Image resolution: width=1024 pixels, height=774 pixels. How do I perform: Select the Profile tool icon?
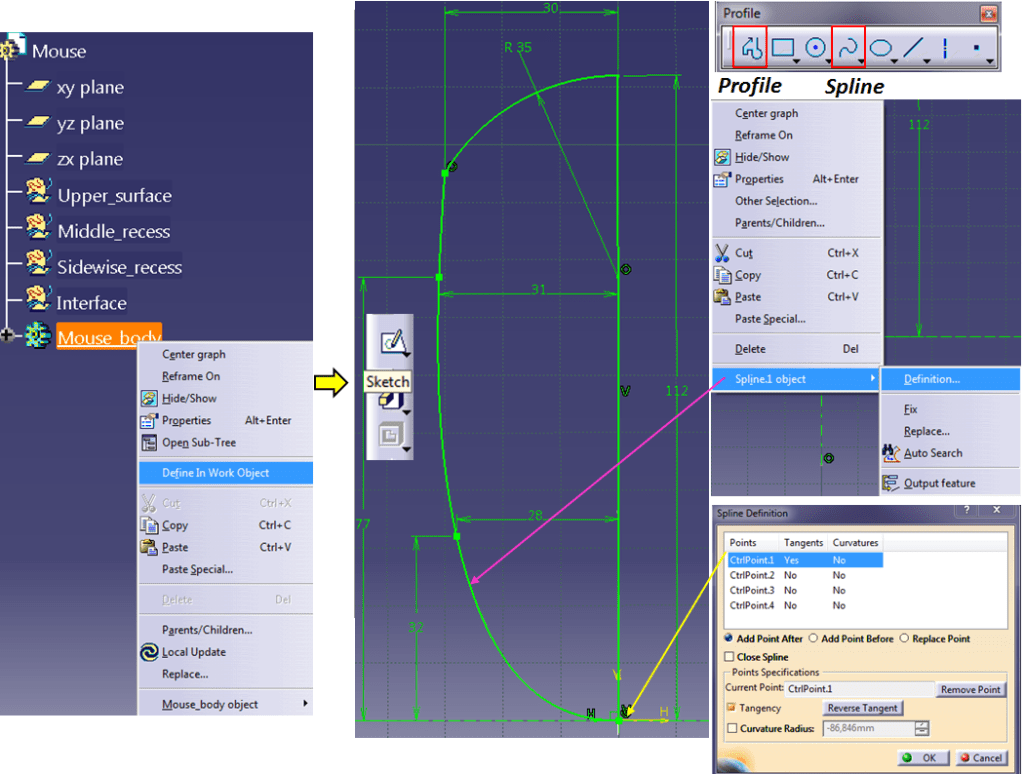[x=751, y=47]
